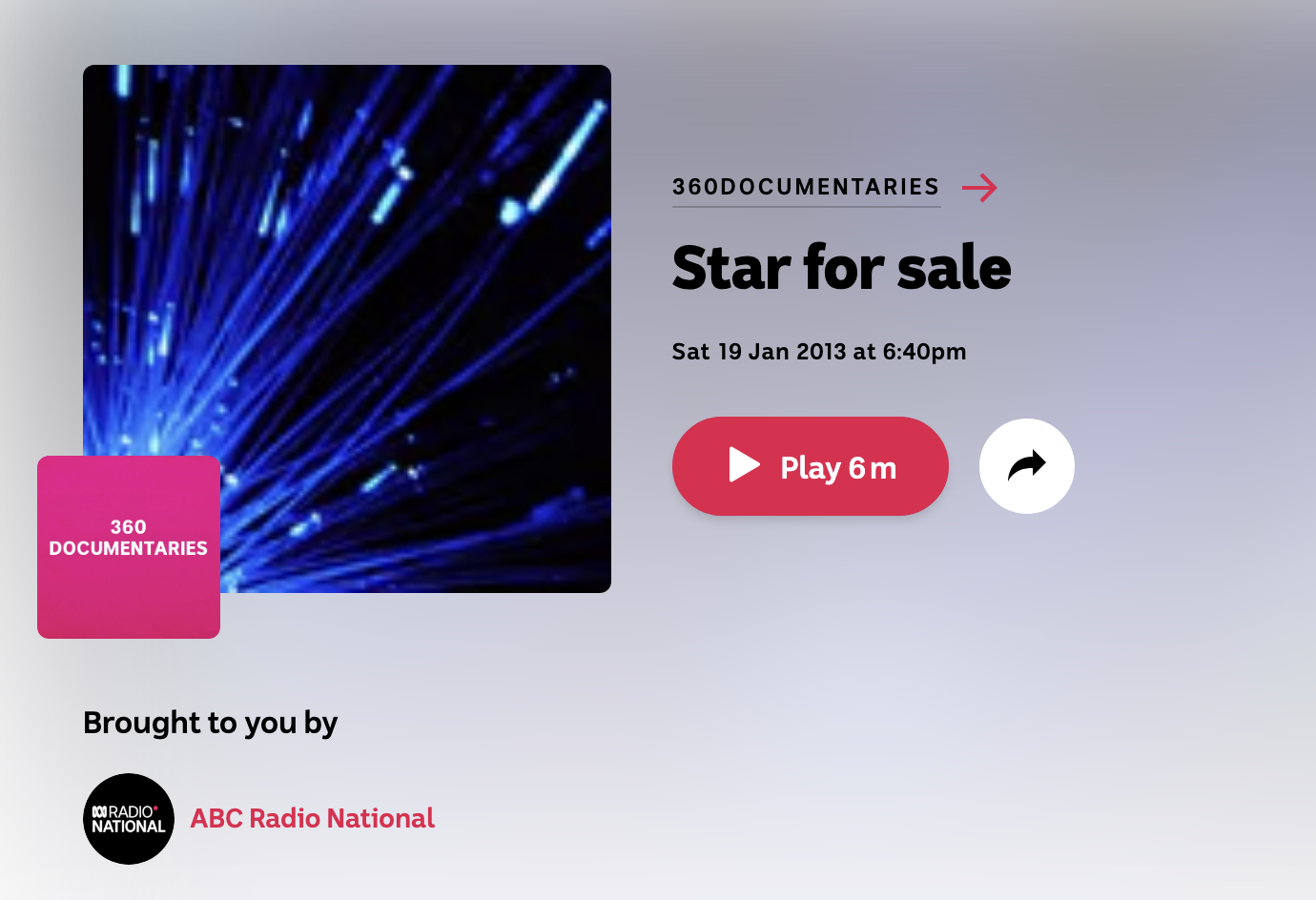The width and height of the screenshot is (1316, 900).
Task: Click the NATIONAL text inside the black logo
Action: point(129,827)
